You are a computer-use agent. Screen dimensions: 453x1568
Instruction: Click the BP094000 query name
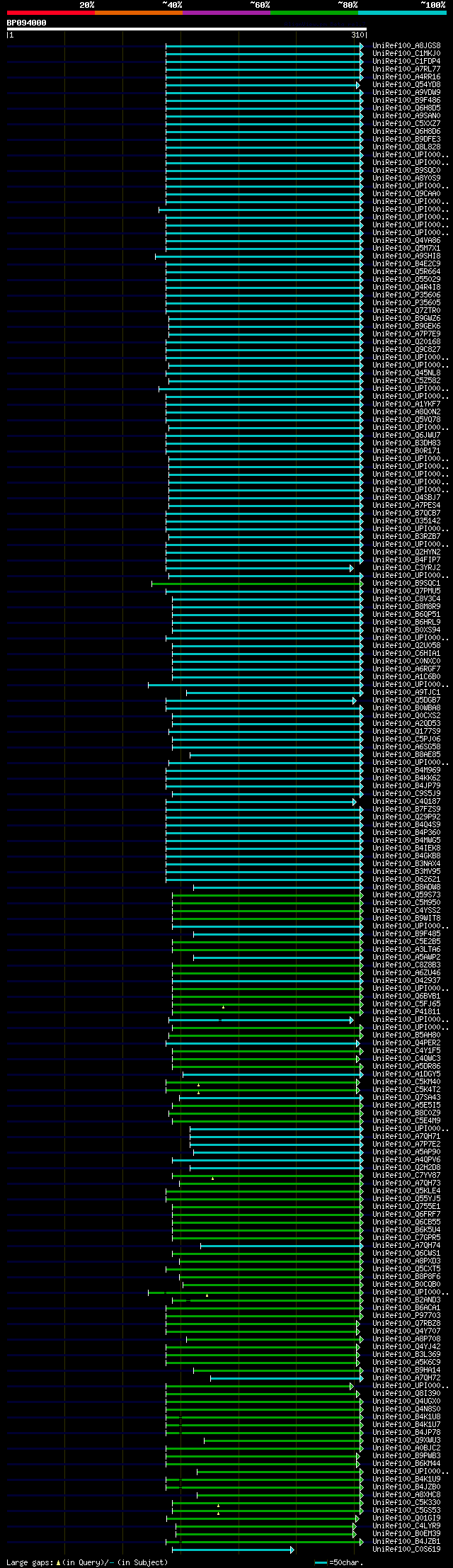click(x=27, y=23)
